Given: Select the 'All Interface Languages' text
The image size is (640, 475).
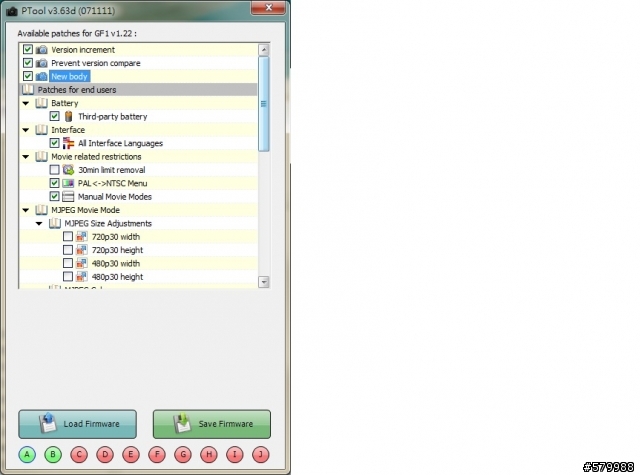Looking at the screenshot, I should click(x=120, y=143).
